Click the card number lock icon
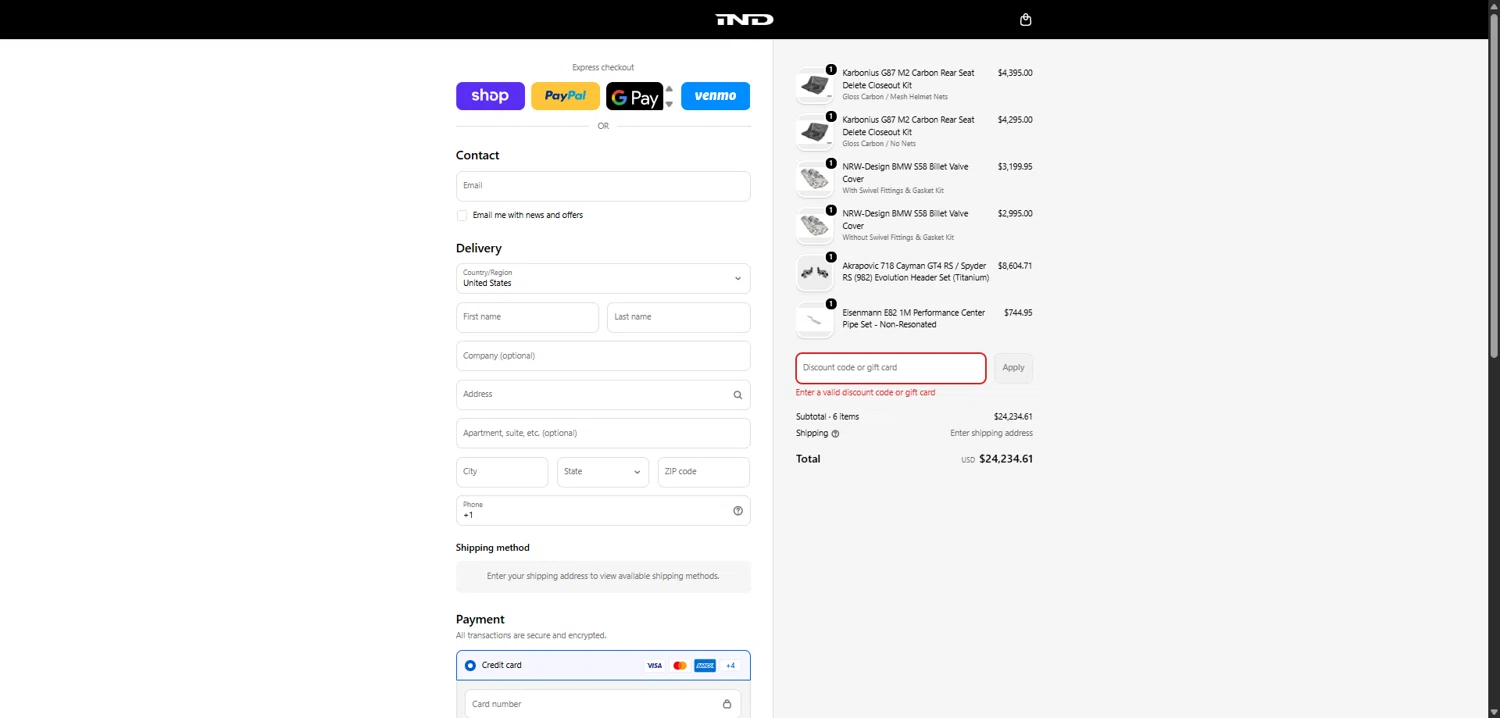The height and width of the screenshot is (718, 1500). pos(727,704)
